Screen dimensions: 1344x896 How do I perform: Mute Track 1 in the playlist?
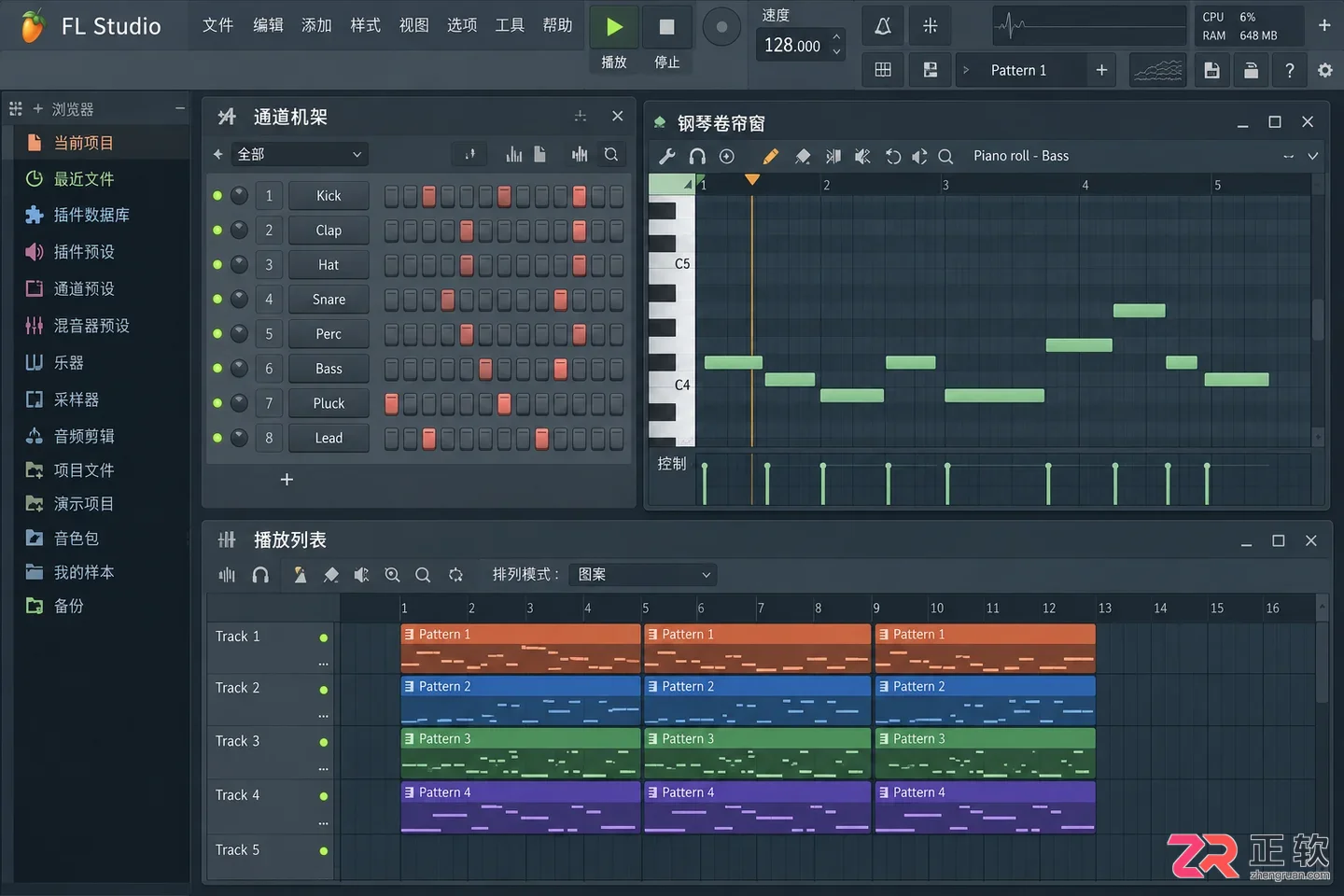pos(324,638)
